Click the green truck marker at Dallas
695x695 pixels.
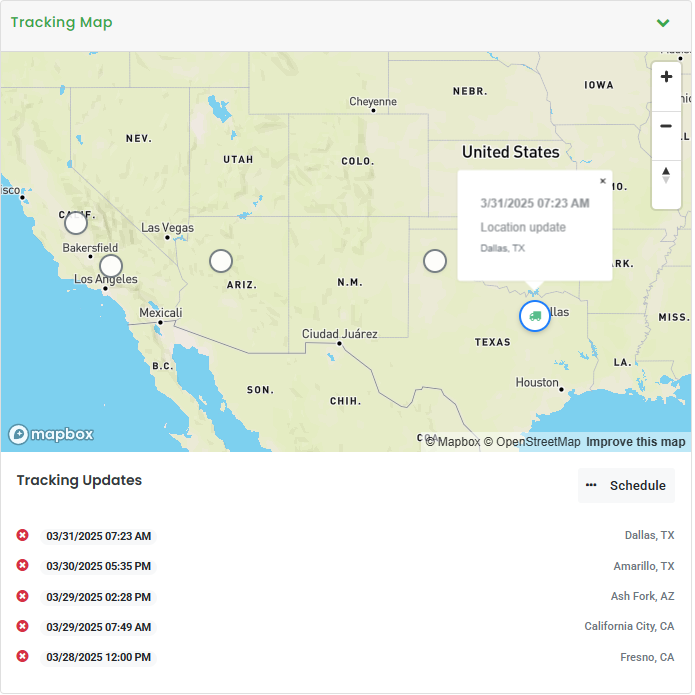[535, 316]
